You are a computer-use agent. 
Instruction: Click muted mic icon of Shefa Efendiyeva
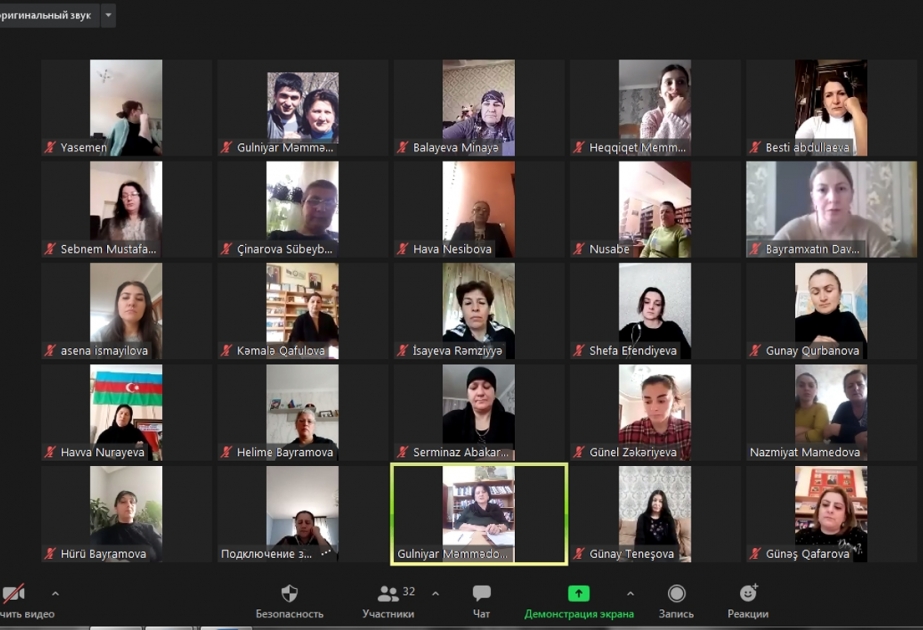coord(579,351)
